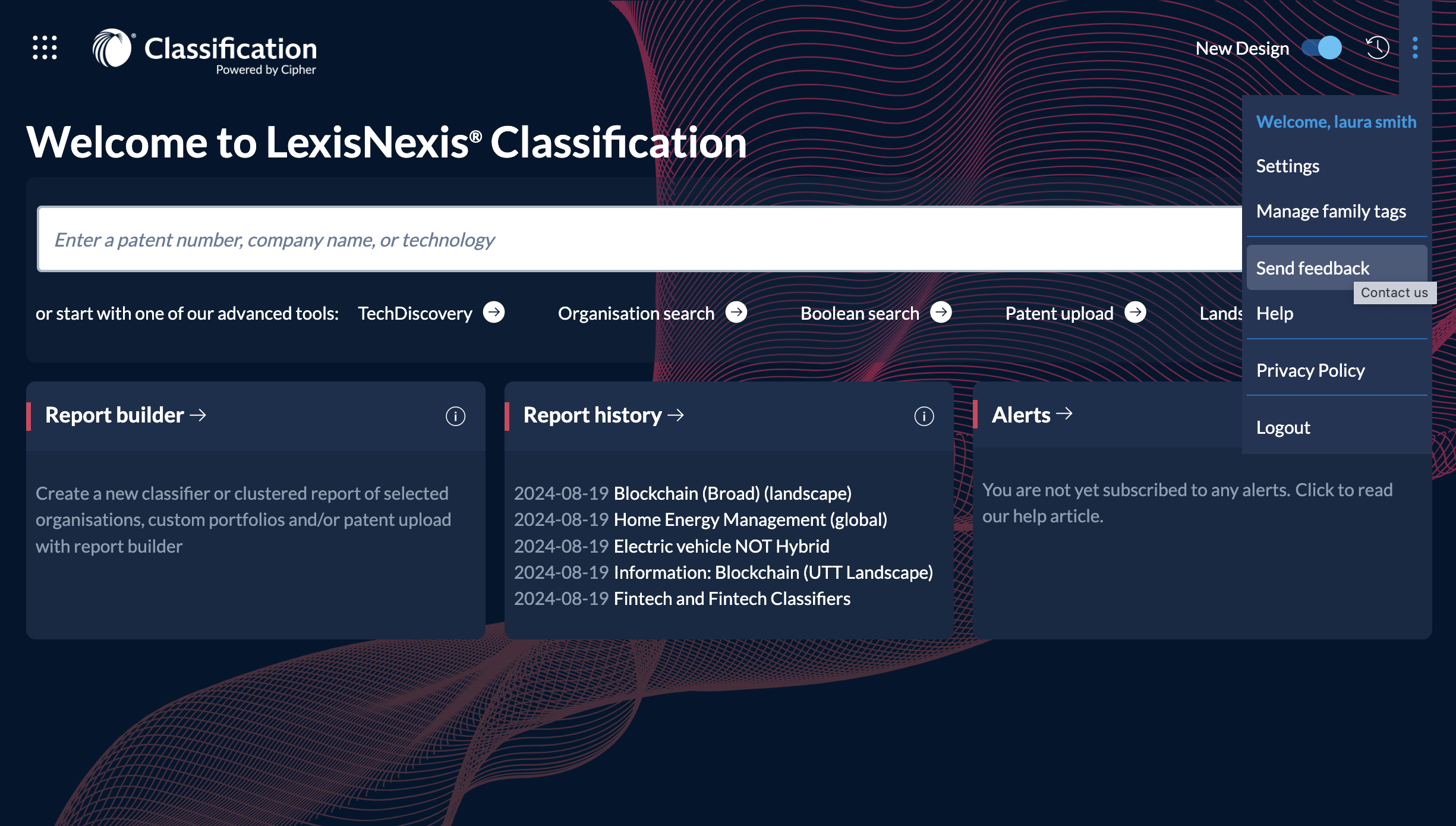Open the Patent upload tool link
This screenshot has width=1456, height=826.
[x=1059, y=313]
